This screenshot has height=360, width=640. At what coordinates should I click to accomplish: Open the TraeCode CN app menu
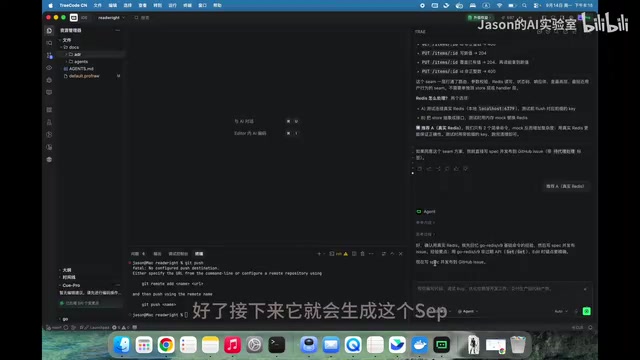point(73,5)
